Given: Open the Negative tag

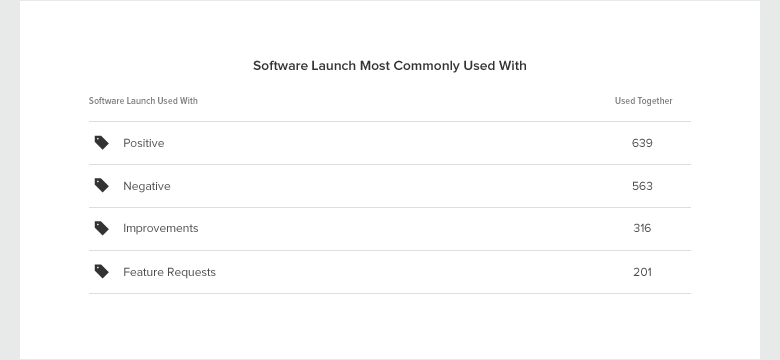Looking at the screenshot, I should [147, 186].
